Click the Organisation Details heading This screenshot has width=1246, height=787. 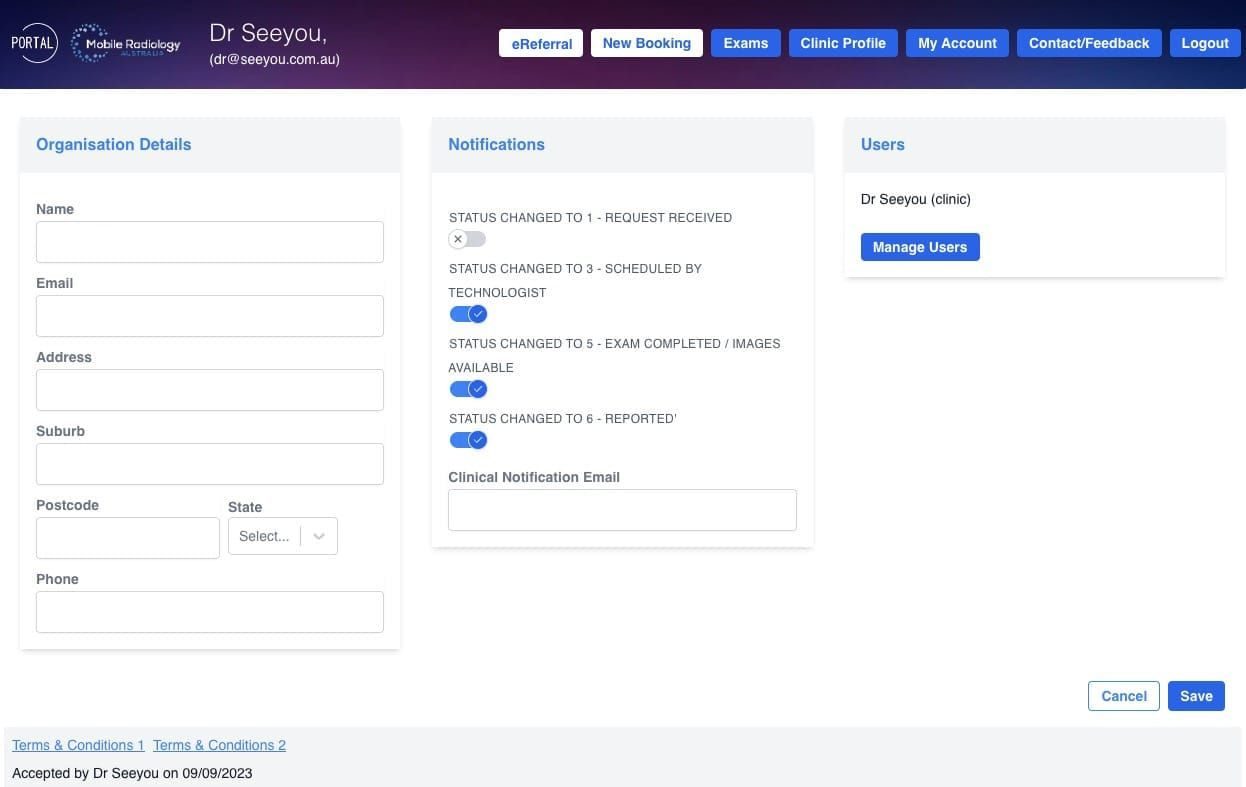click(x=113, y=144)
